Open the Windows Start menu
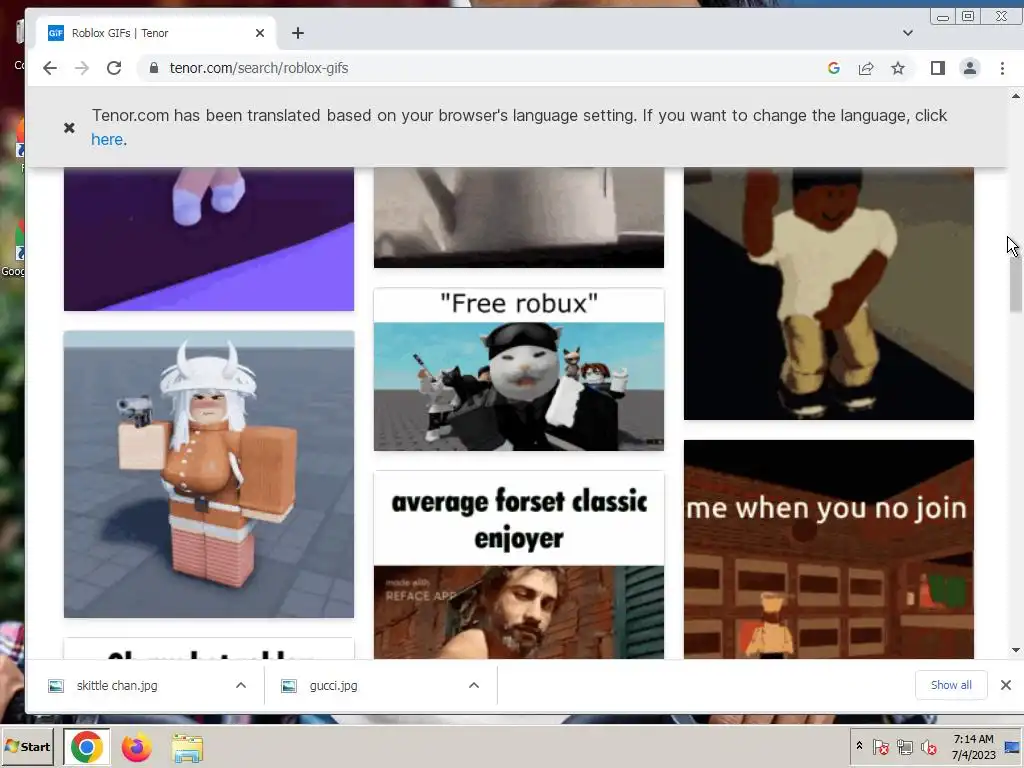The width and height of the screenshot is (1024, 768). pyautogui.click(x=27, y=746)
